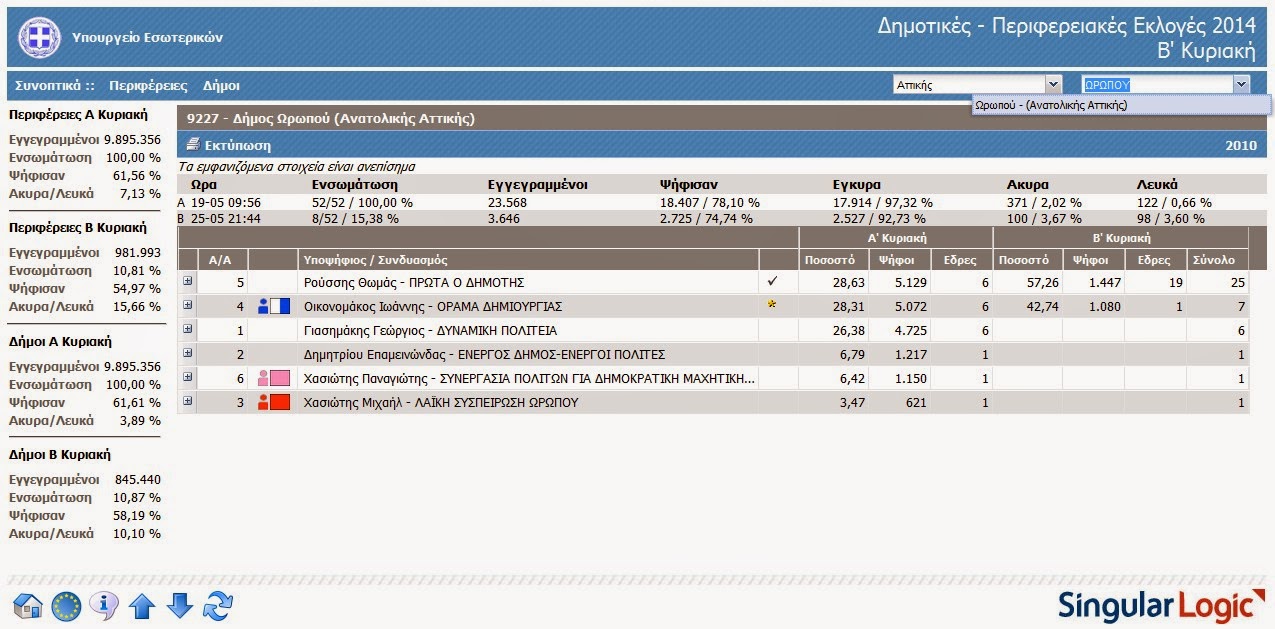Click candidate Δημητρίου Επαμεινώνδας - ΕΝΕΡΓΟΣ ΔΗΜΟΣ
This screenshot has height=629, width=1275.
pyautogui.click(x=484, y=354)
